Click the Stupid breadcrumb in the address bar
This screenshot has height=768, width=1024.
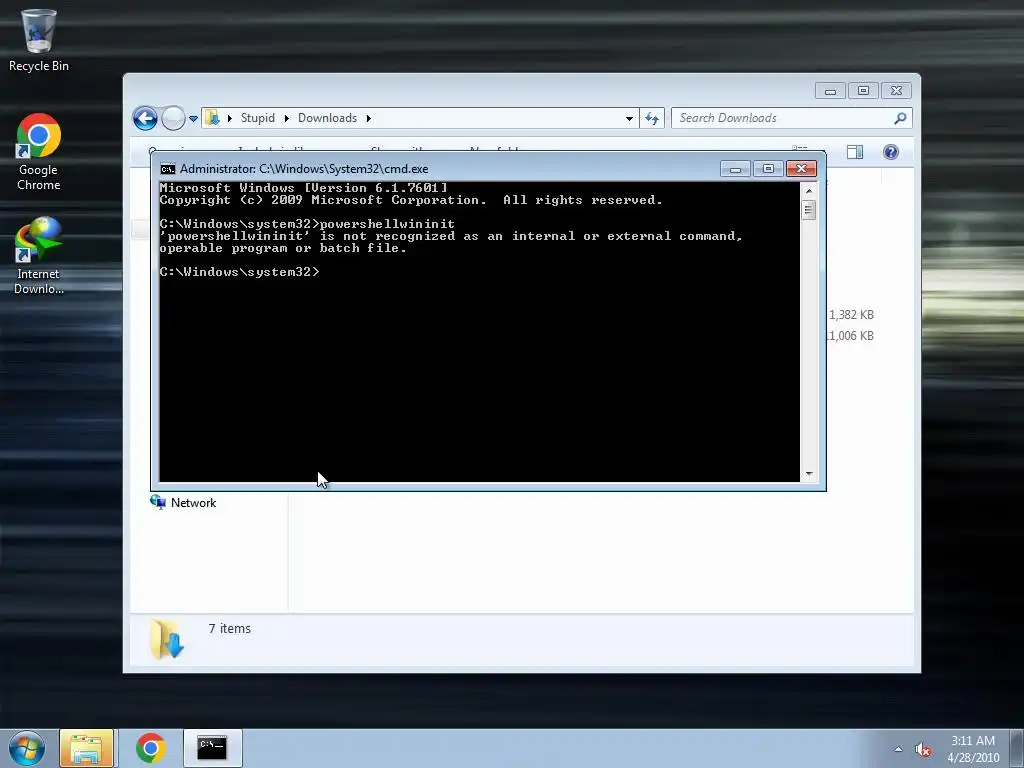257,118
